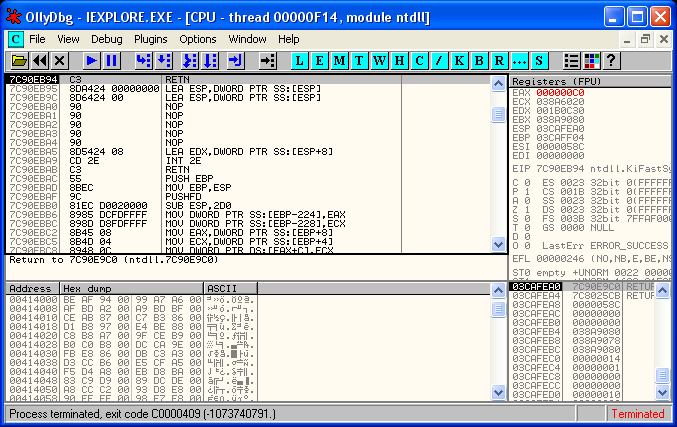This screenshot has height=427, width=677.
Task: Click the EIP register line
Action: (x=591, y=169)
